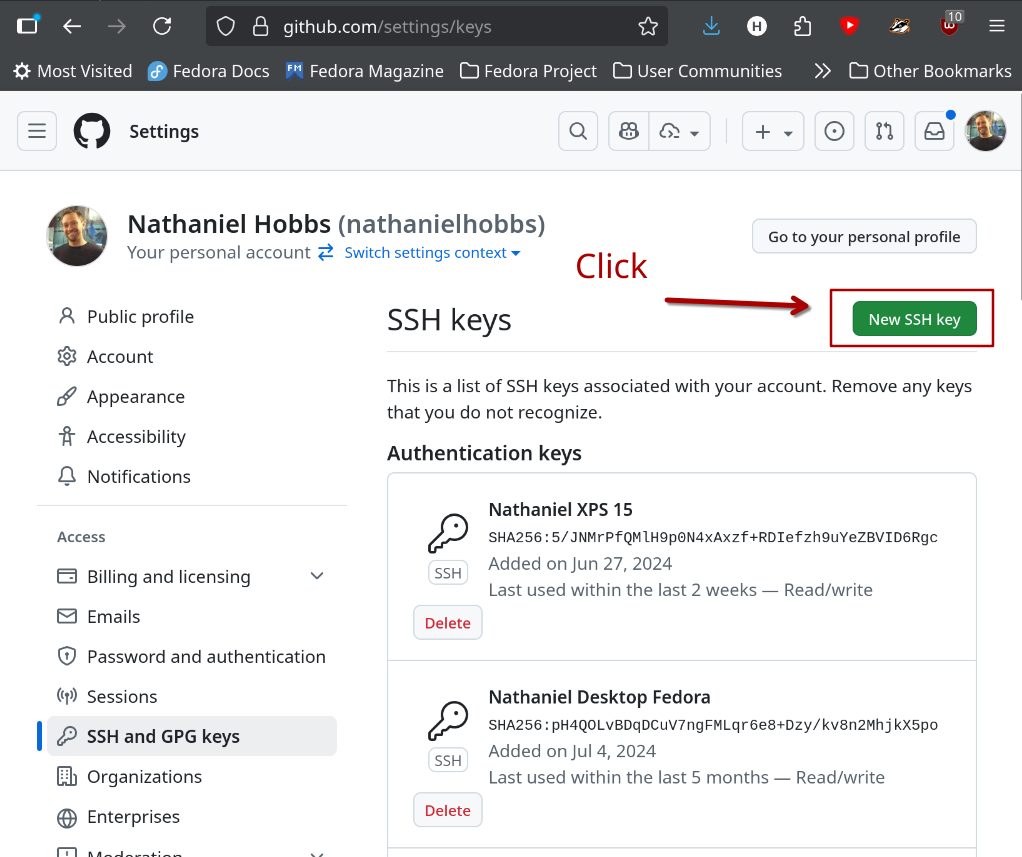
Task: Open your GitHub notifications inbox
Action: [x=934, y=131]
